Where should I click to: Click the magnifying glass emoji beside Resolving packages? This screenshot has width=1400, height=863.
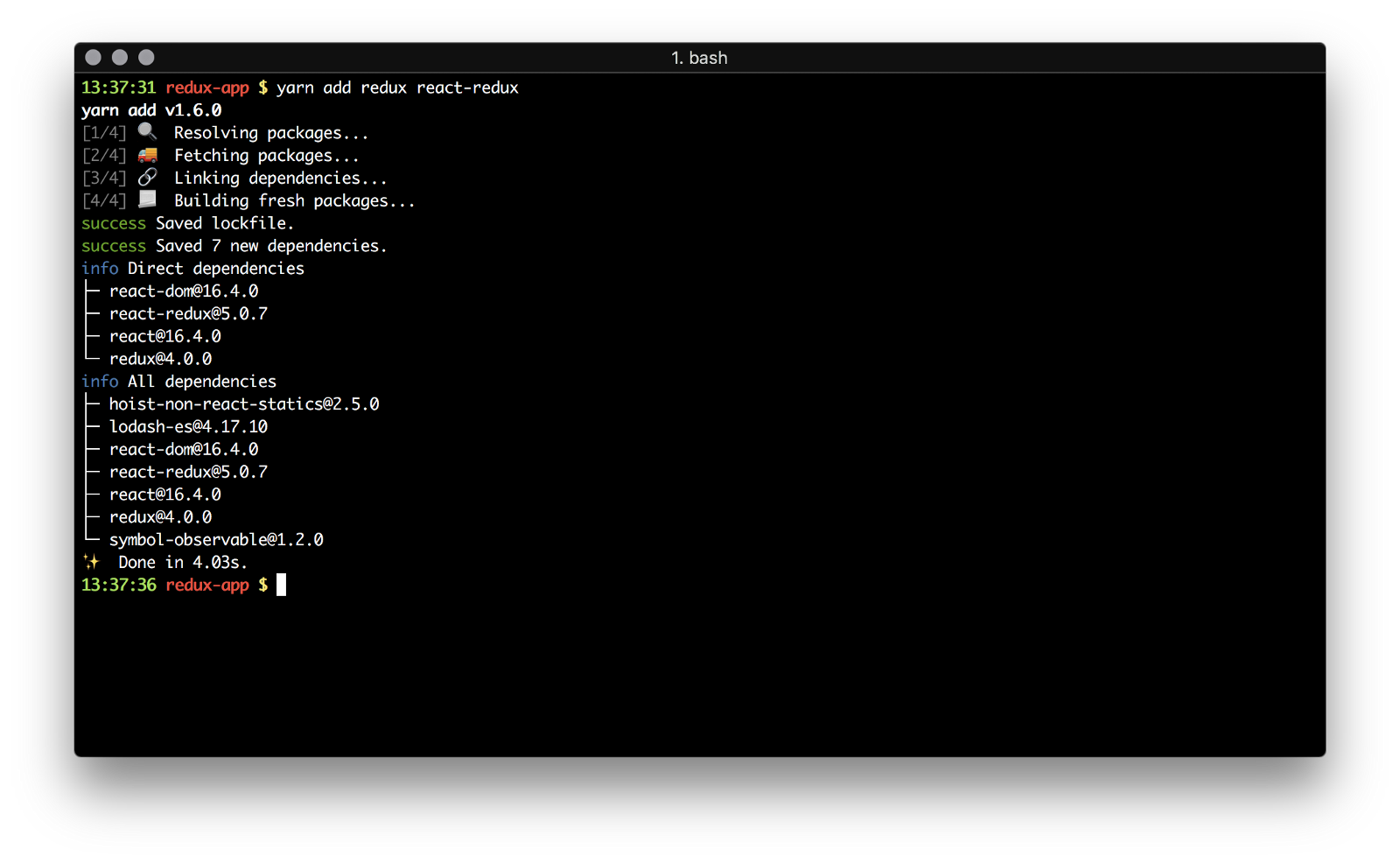[148, 131]
